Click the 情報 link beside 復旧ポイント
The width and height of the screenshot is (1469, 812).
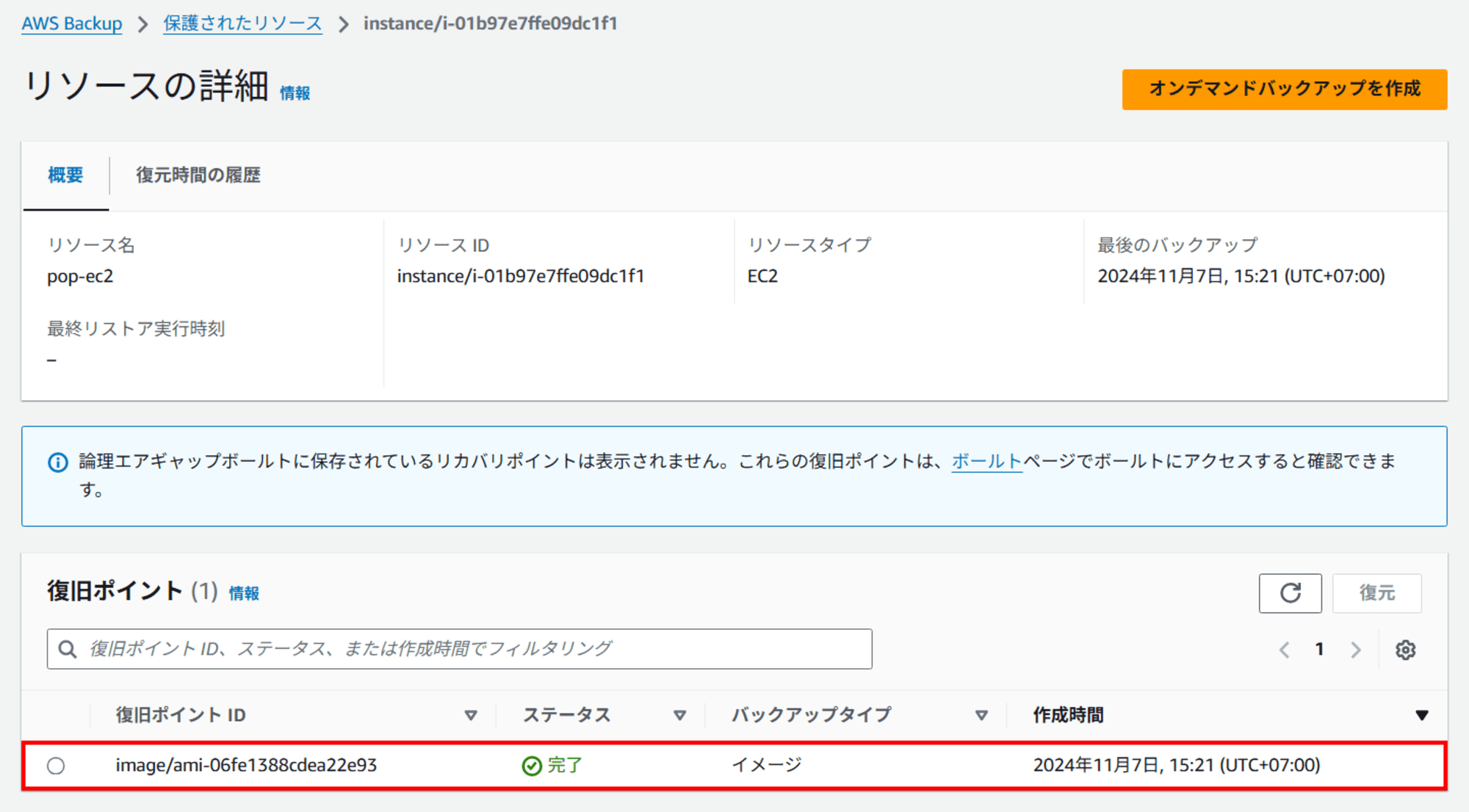[244, 593]
